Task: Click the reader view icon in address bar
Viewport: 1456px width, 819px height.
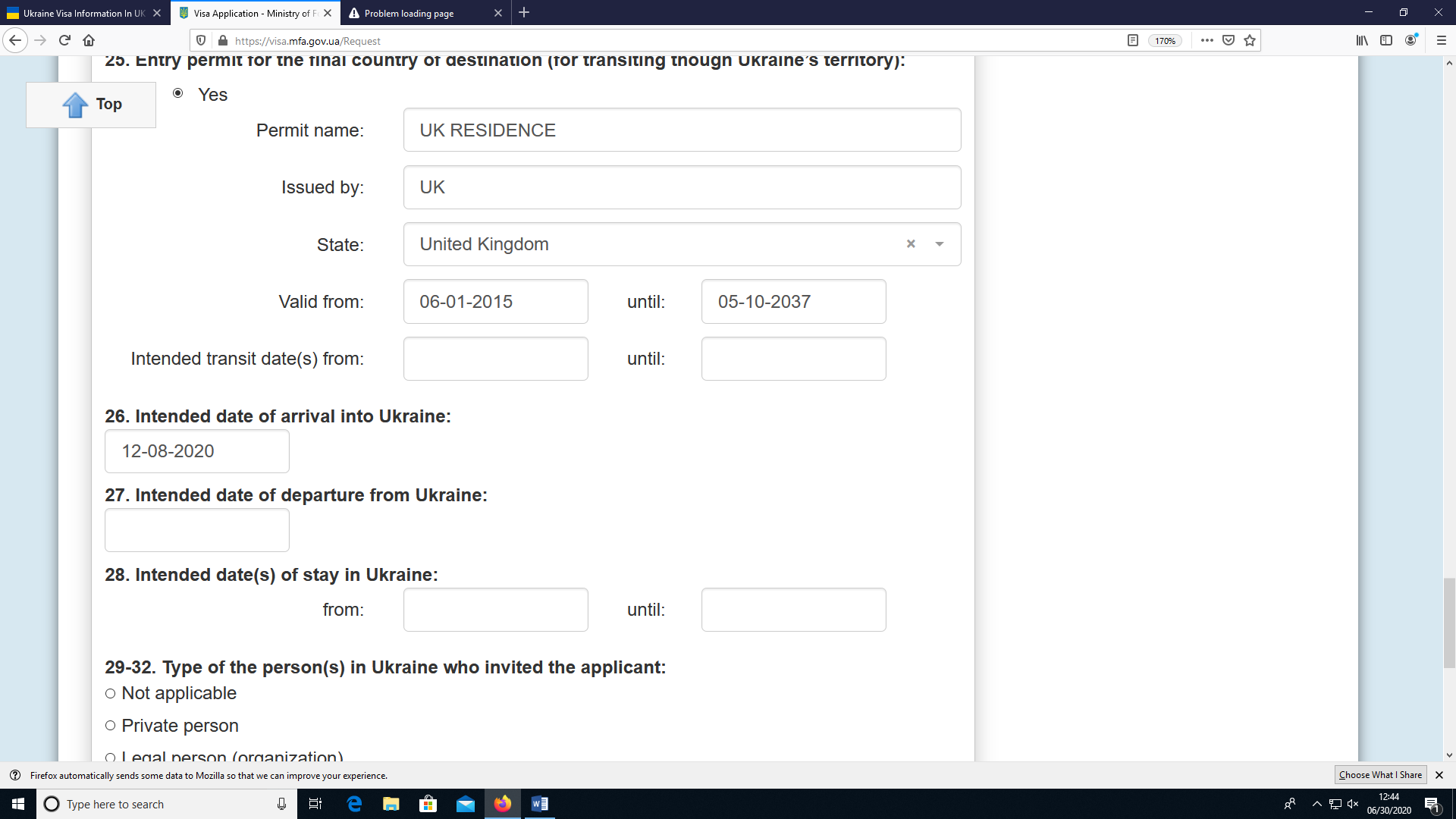Action: pos(1134,40)
